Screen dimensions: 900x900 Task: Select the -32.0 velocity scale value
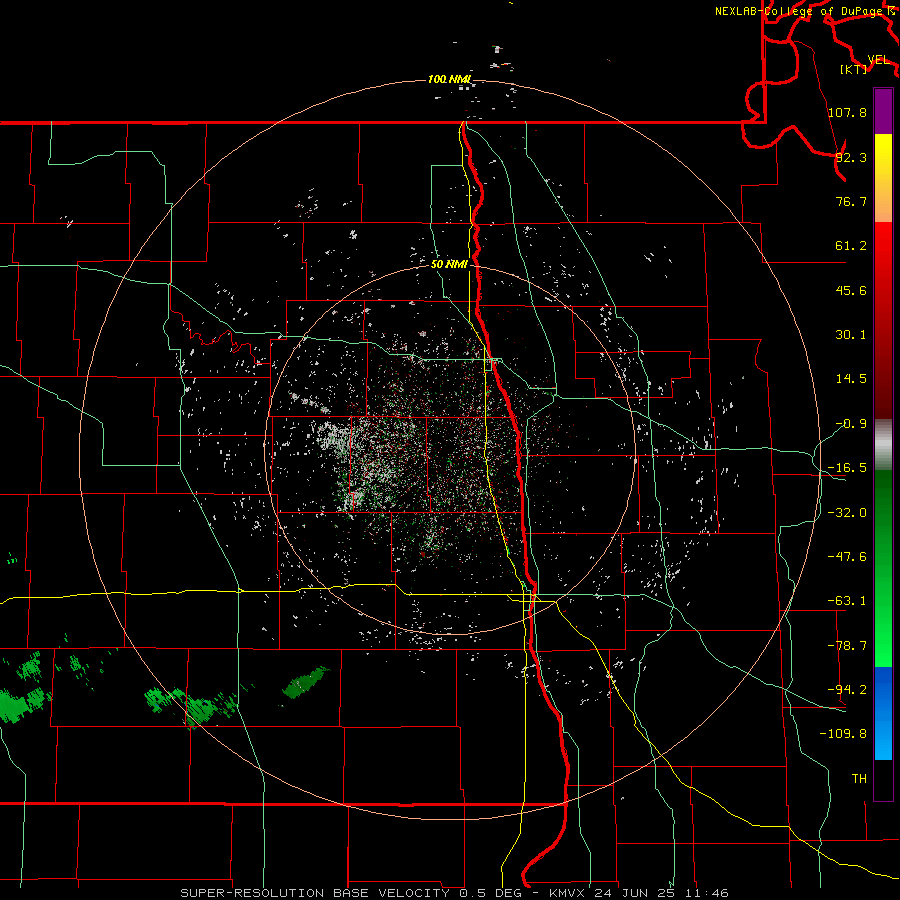coord(847,513)
